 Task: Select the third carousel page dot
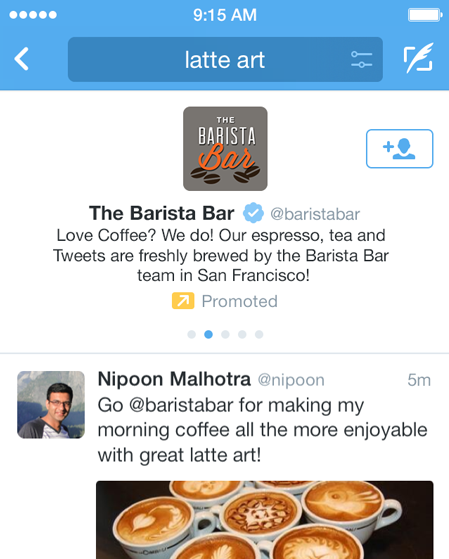[225, 334]
